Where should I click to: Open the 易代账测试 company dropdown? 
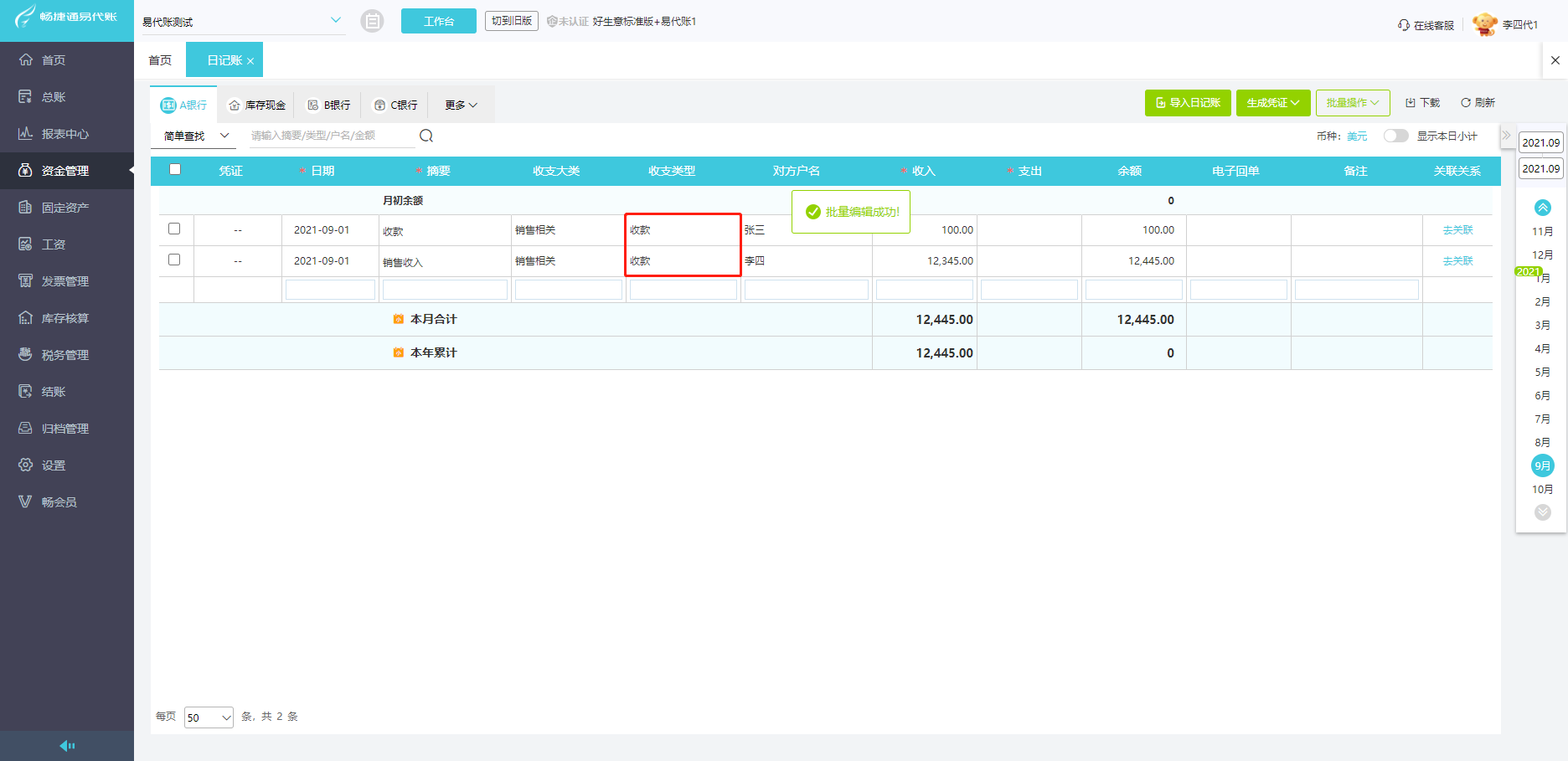click(242, 21)
